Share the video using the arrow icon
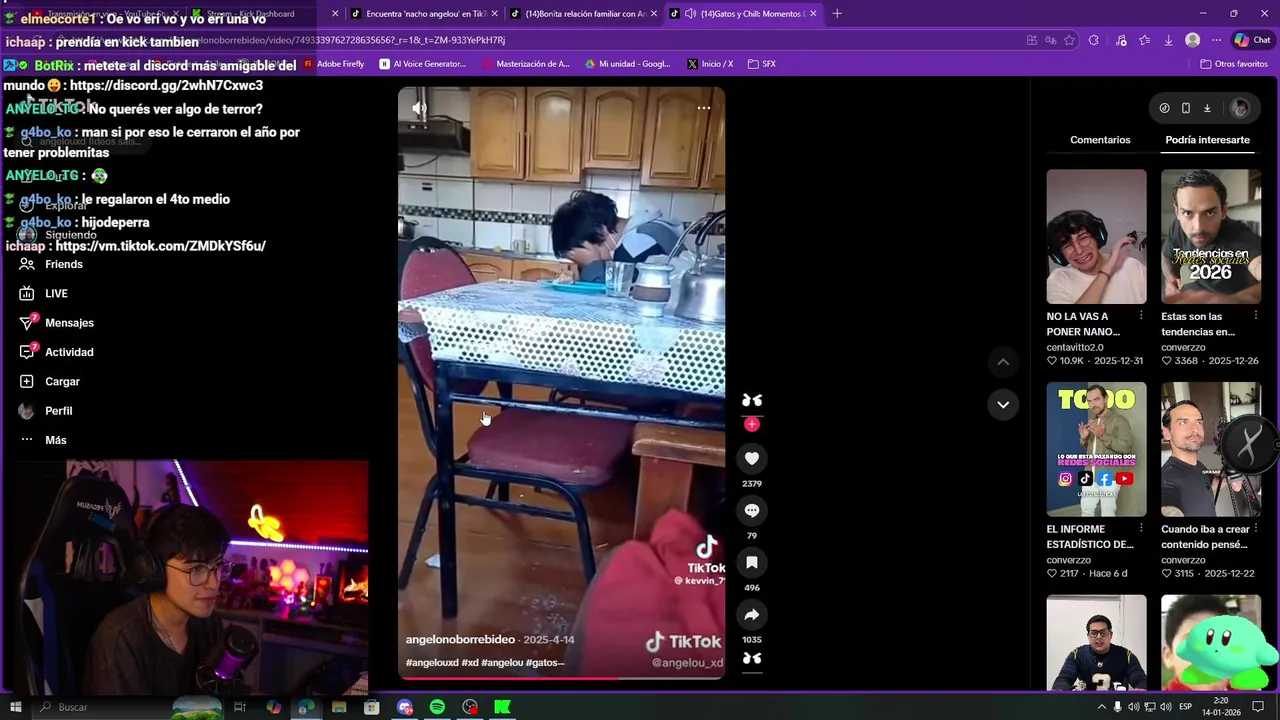Screen dimensions: 1280x720 (x=752, y=614)
